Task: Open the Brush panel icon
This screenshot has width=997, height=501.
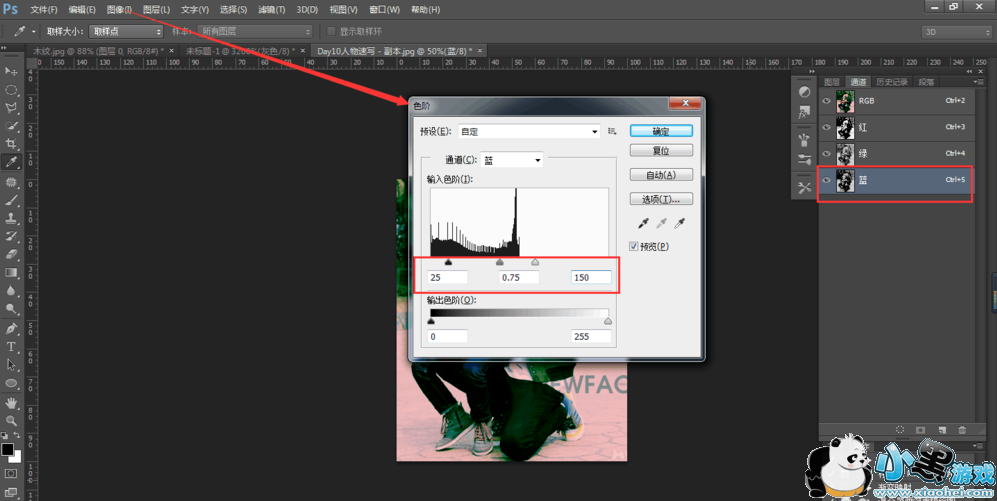Action: coord(804,159)
